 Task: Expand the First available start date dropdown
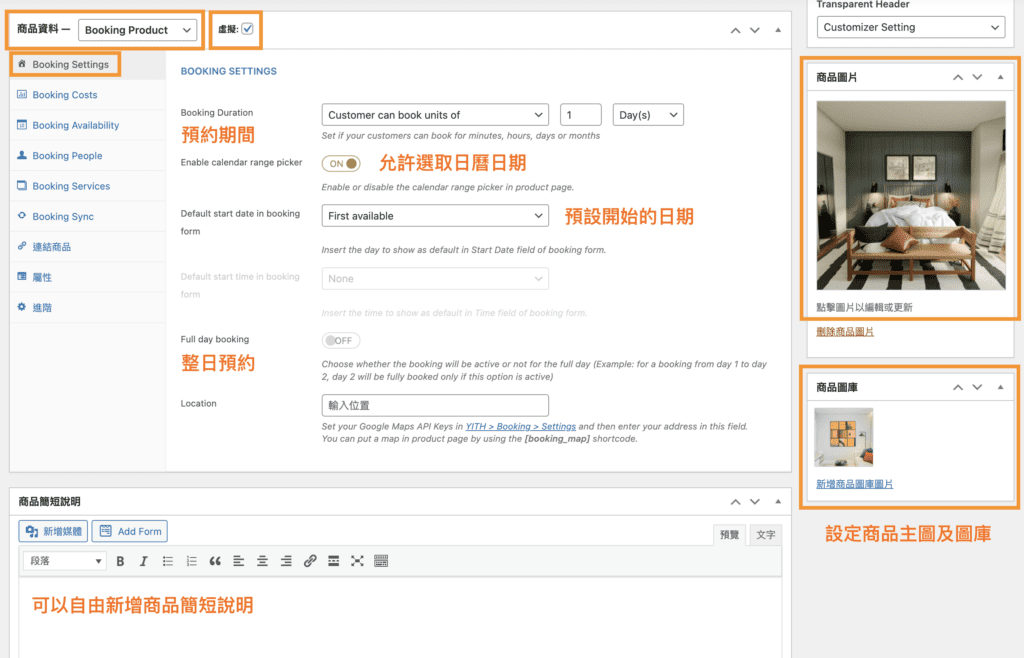(x=435, y=215)
